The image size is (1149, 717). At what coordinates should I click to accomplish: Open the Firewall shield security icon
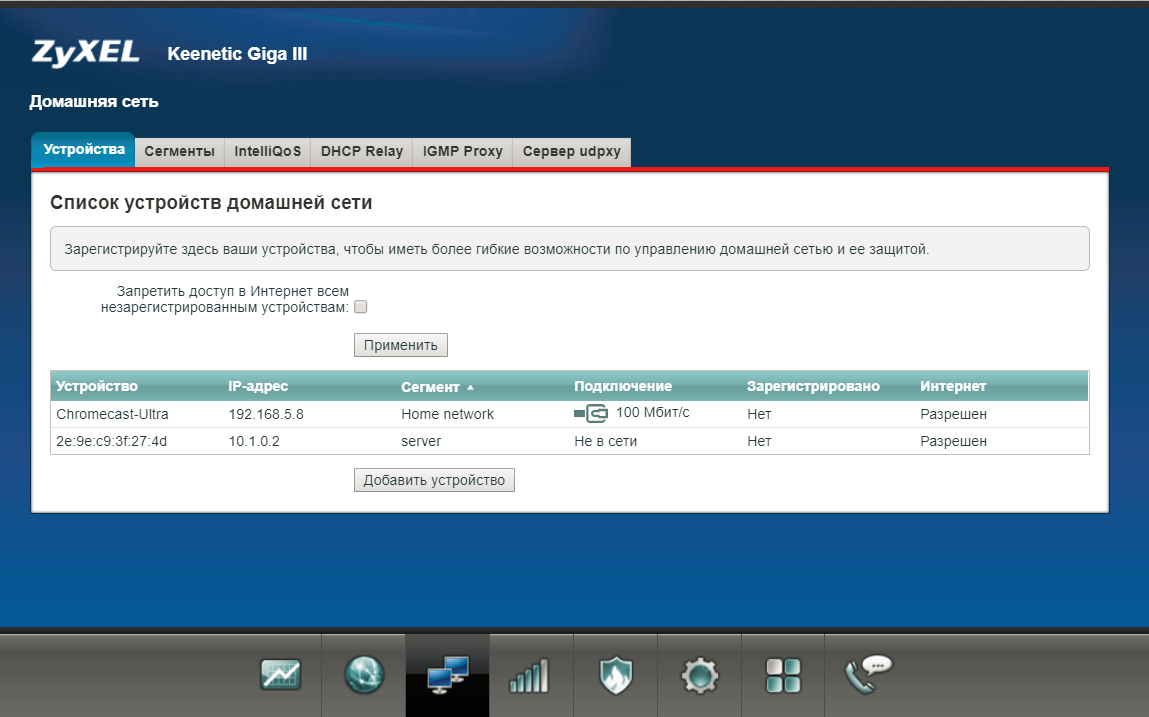[x=616, y=676]
